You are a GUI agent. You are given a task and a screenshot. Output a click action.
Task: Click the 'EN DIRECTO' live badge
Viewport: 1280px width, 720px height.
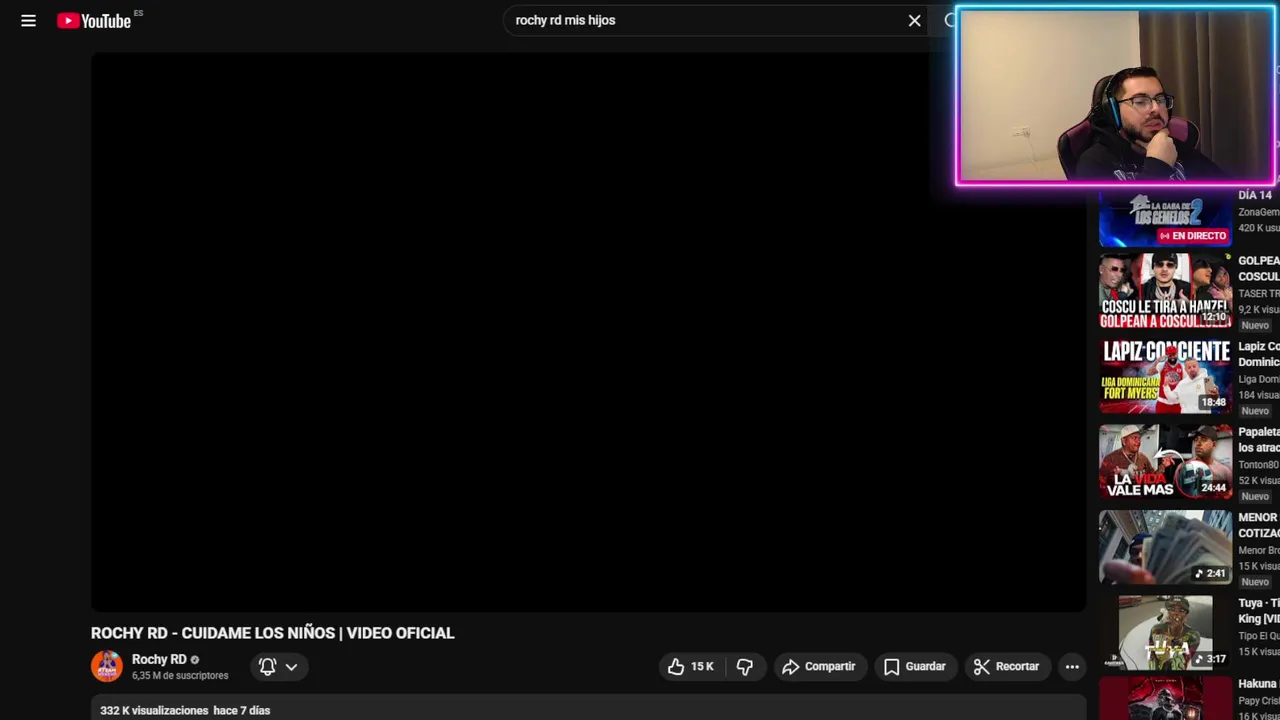1193,236
